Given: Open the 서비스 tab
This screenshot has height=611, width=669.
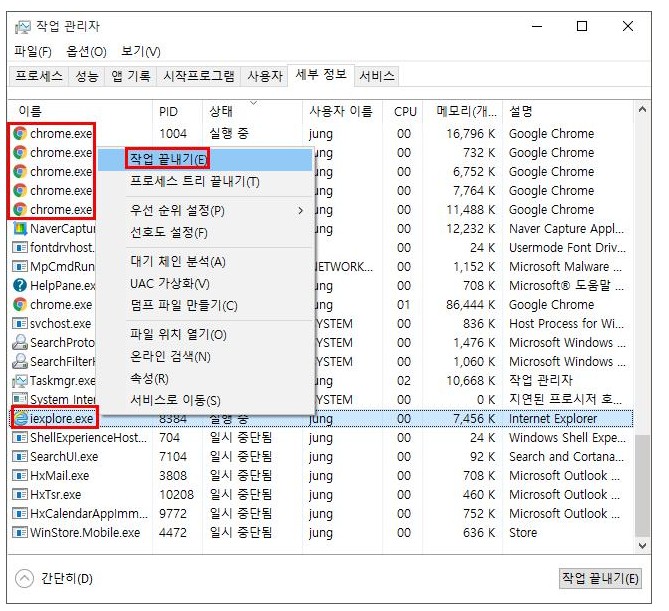Looking at the screenshot, I should pyautogui.click(x=377, y=76).
